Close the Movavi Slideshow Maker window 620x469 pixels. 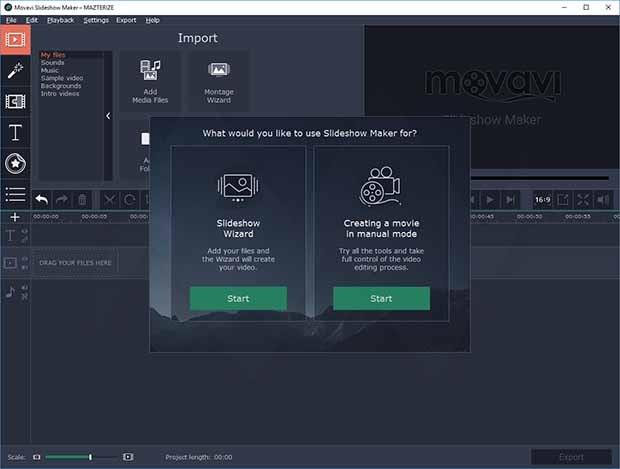point(608,8)
